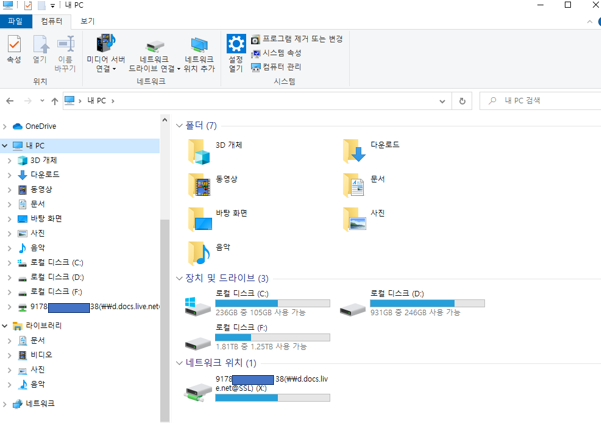Select 음악 under 내 PC in tree

(x=32, y=248)
